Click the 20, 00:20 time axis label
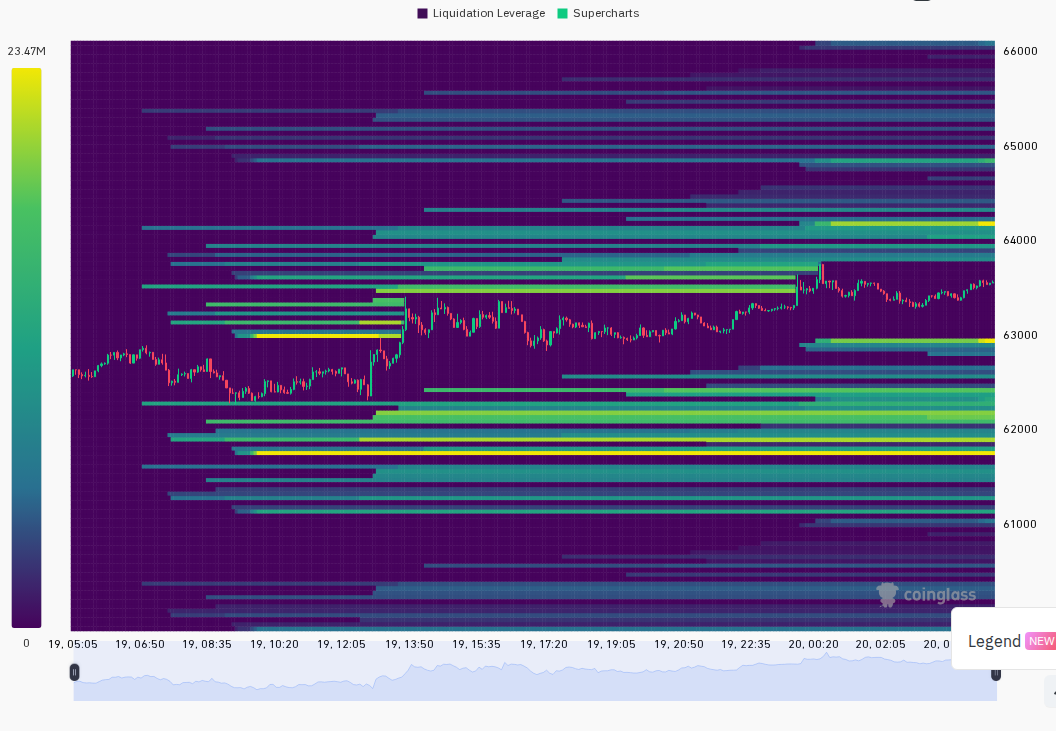The width and height of the screenshot is (1056, 731). coord(814,644)
